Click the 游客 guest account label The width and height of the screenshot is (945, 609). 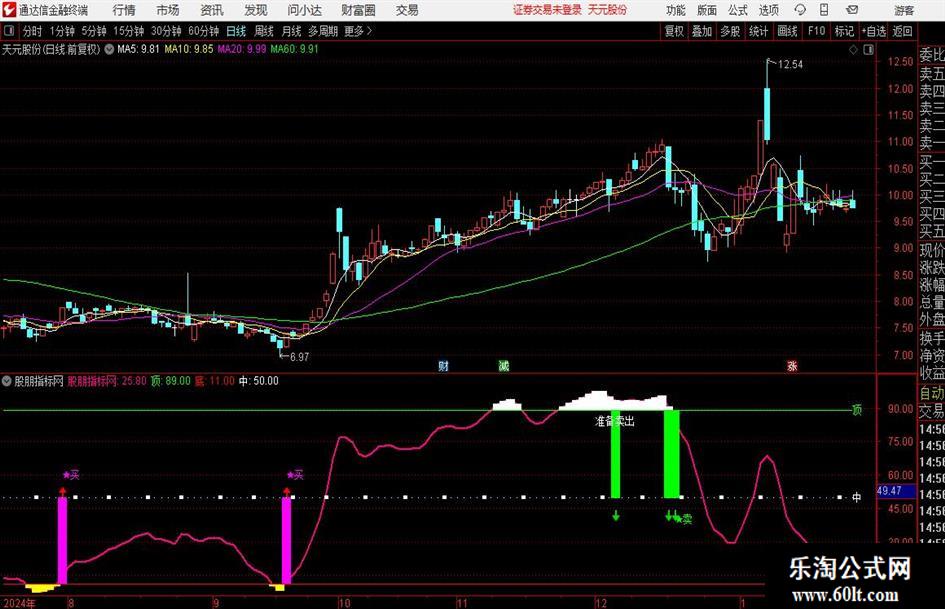pos(903,10)
